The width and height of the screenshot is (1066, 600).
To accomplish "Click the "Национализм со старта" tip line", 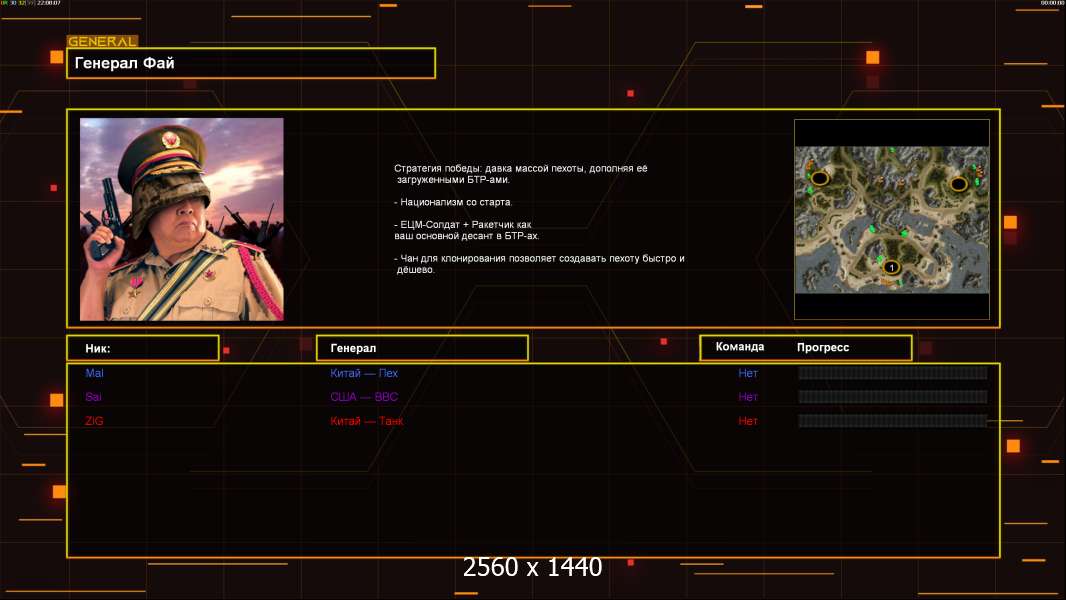I will 453,202.
